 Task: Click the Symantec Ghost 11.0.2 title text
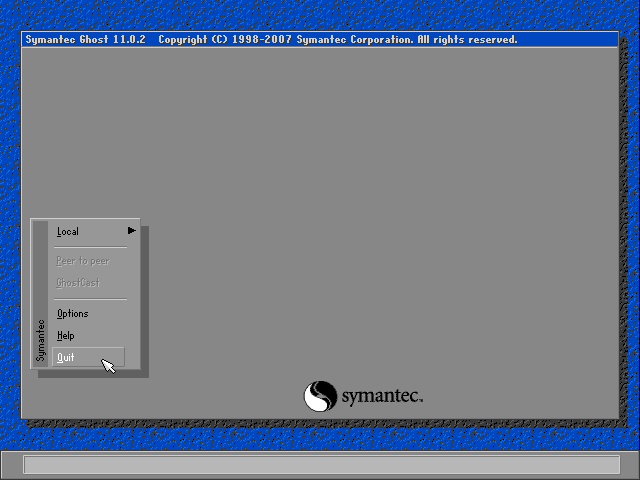pyautogui.click(x=87, y=40)
